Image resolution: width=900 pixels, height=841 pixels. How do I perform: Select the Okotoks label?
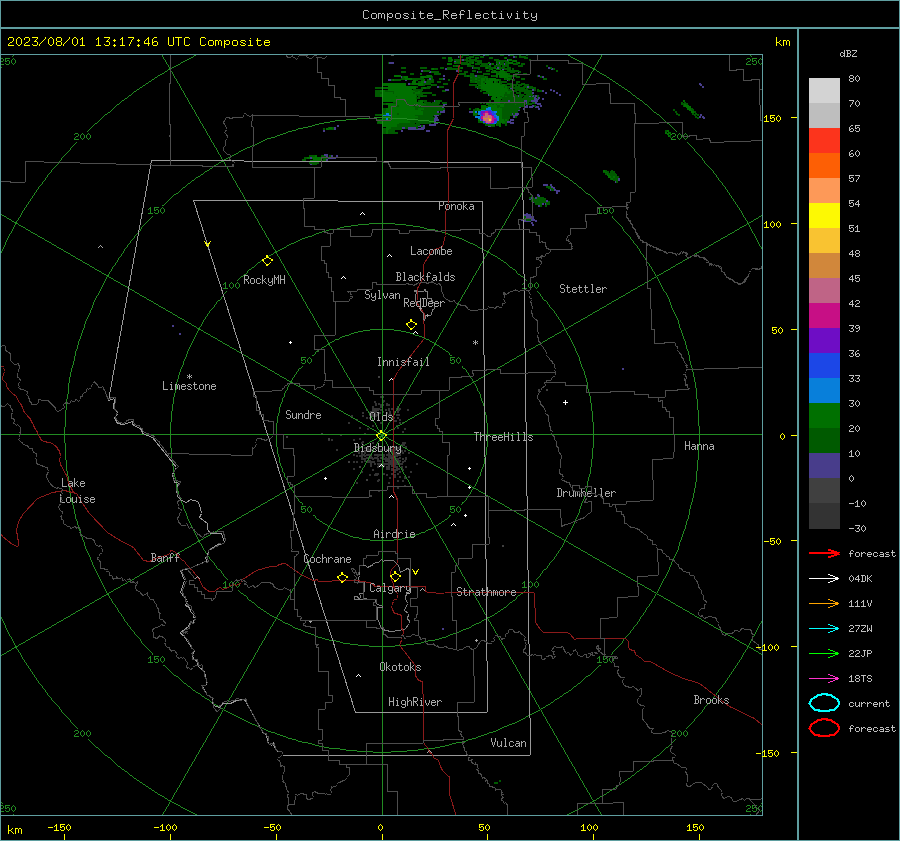click(400, 667)
